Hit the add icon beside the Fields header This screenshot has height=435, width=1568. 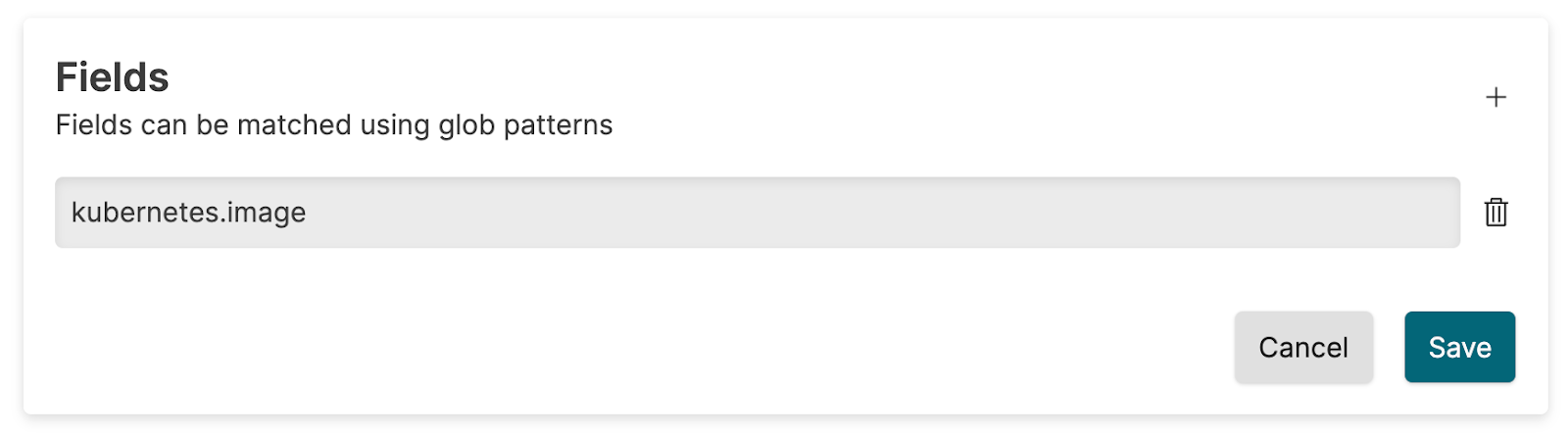[1495, 97]
